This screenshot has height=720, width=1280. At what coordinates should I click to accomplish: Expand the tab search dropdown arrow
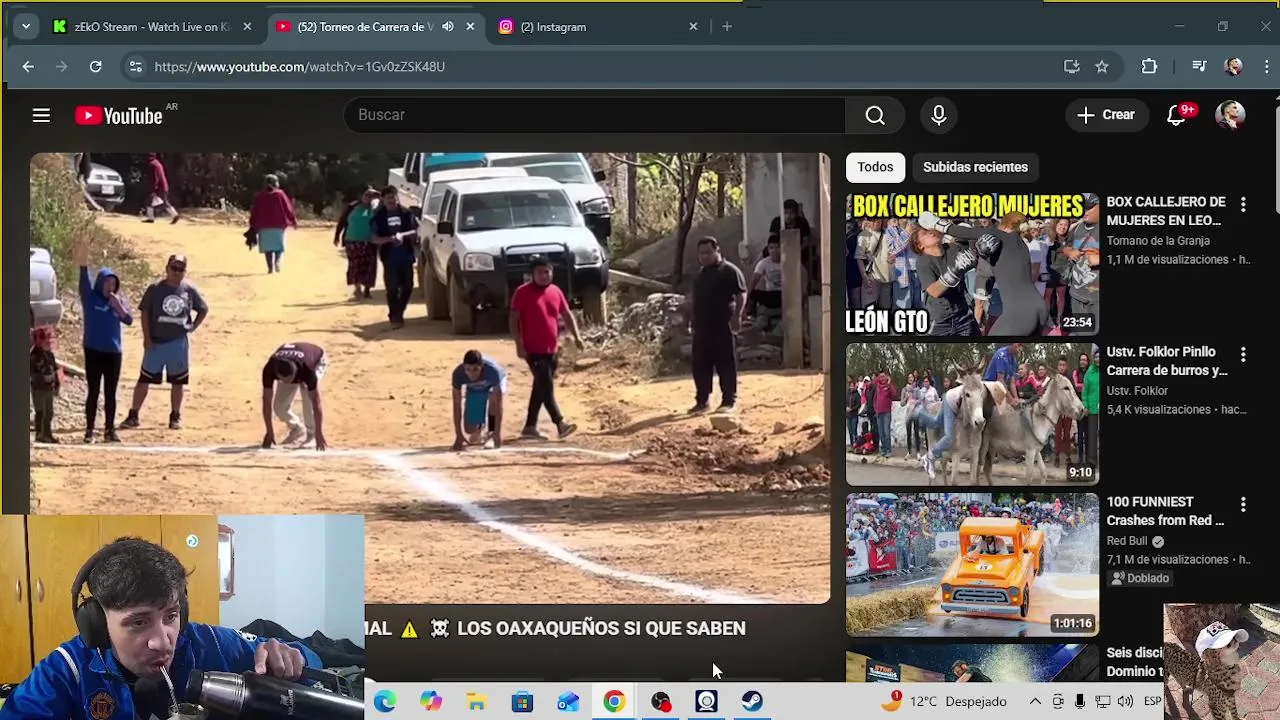tap(26, 27)
